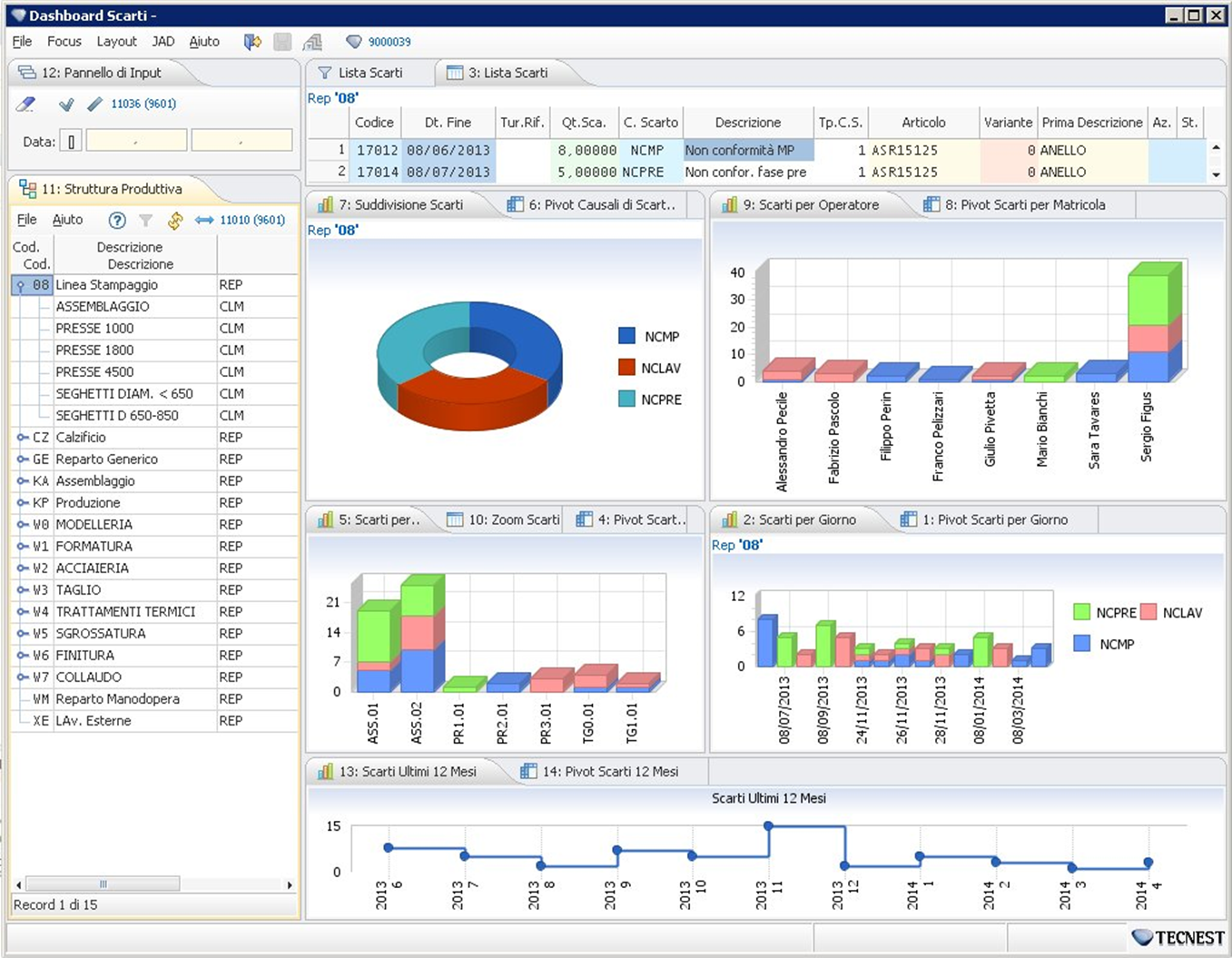Viewport: 1232px width, 958px height.
Task: Expand the KP Produzione node
Action: pos(22,503)
